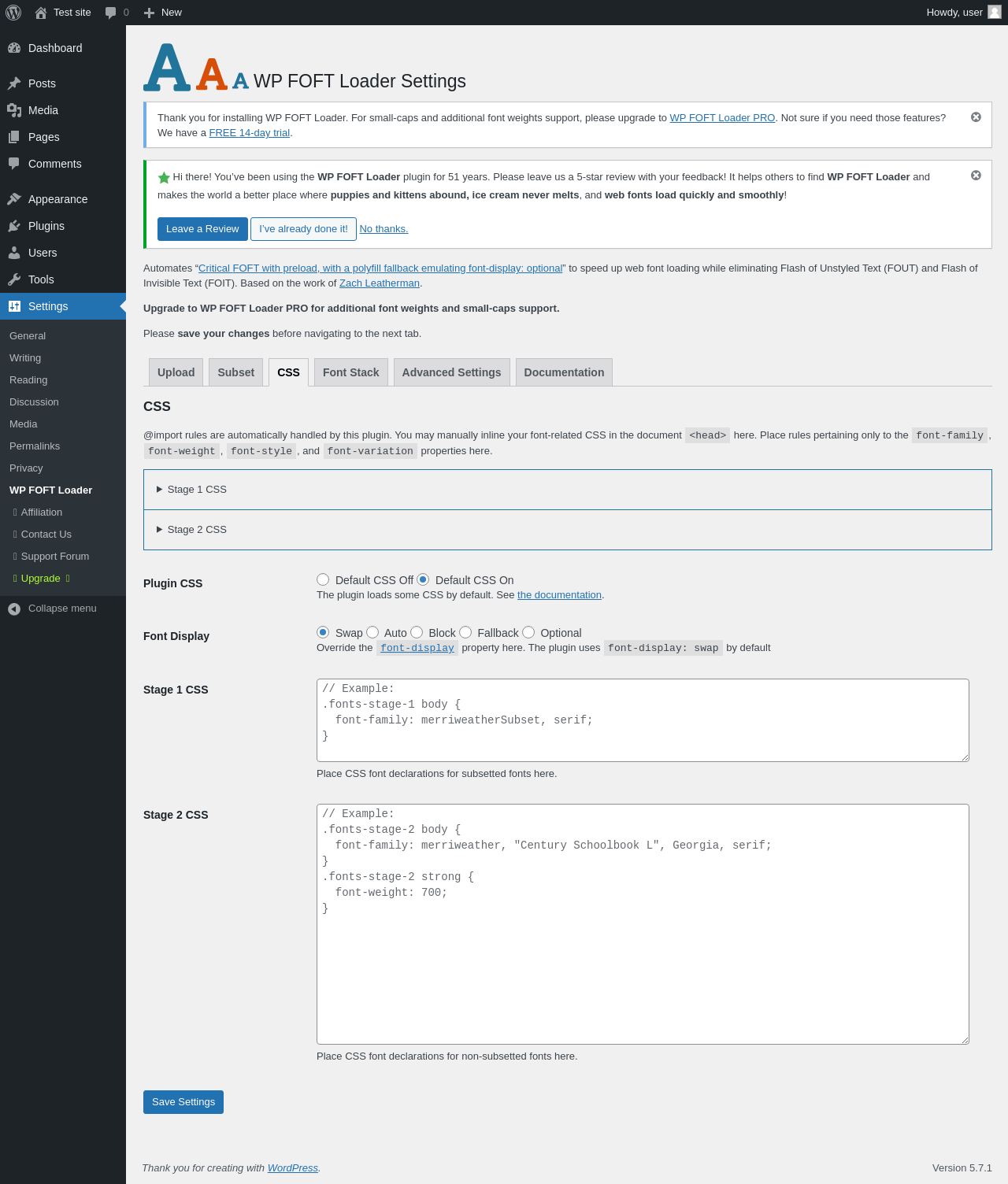Click inside the Stage 1 CSS textarea

(643, 720)
